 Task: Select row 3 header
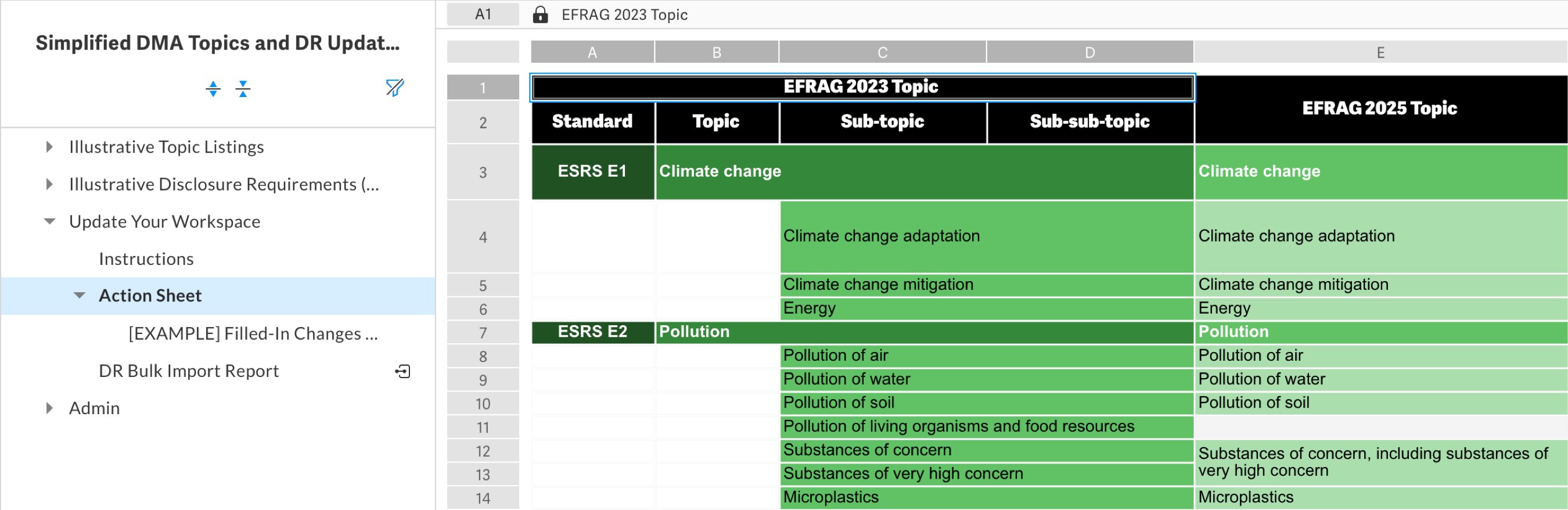pos(483,173)
